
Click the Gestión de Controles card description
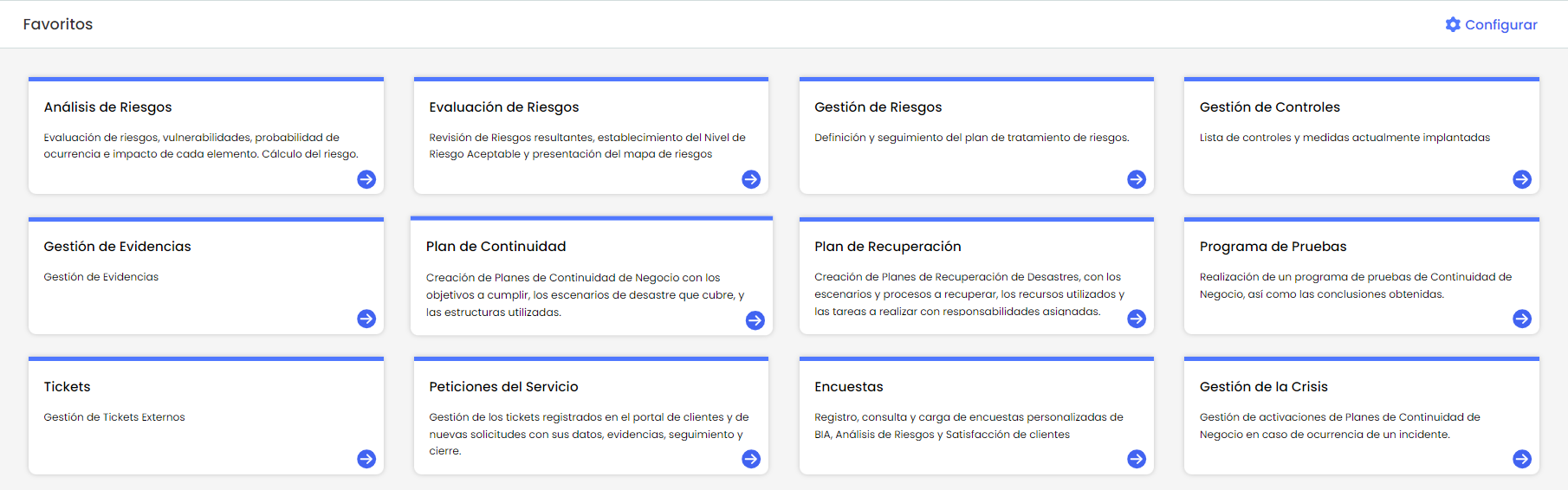(1344, 138)
